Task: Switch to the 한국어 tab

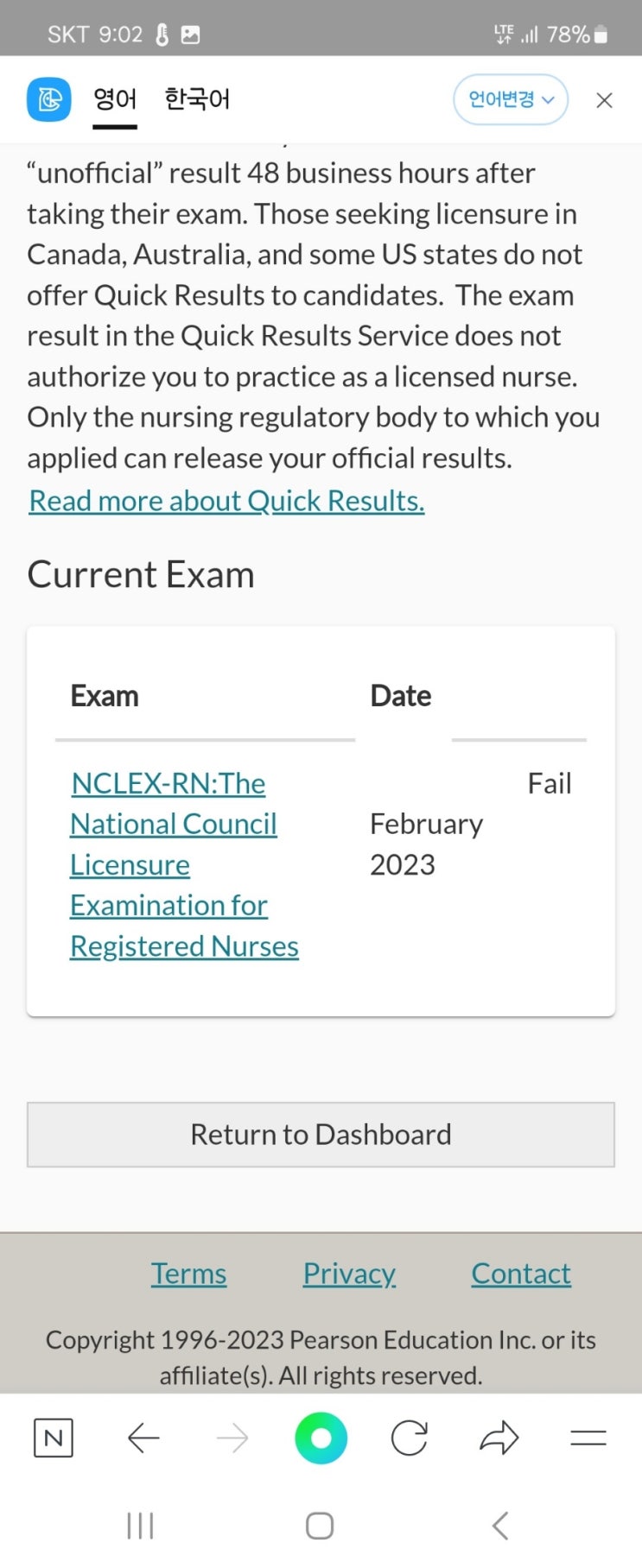Action: (196, 99)
